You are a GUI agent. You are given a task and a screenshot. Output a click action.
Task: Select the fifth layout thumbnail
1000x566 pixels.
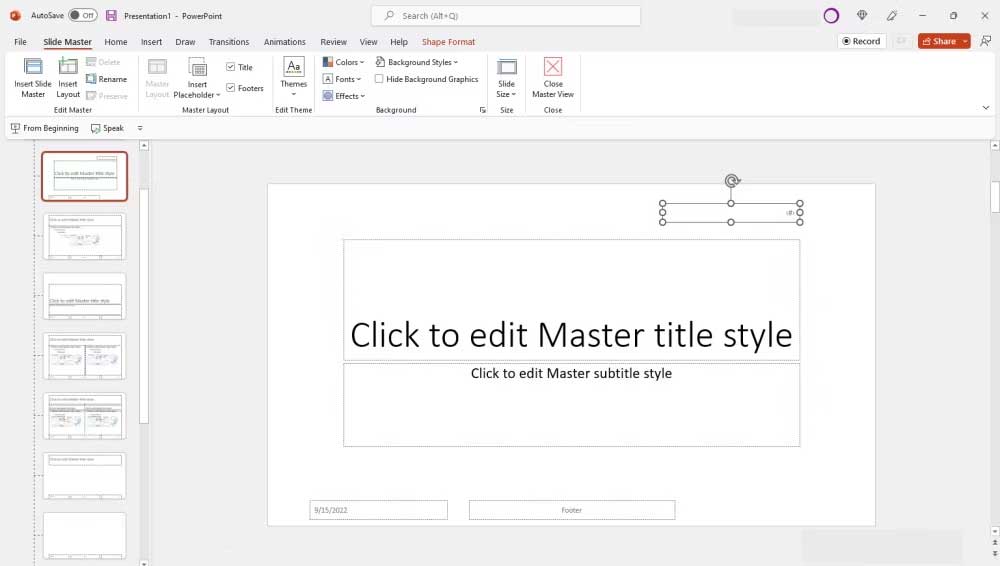[84, 415]
